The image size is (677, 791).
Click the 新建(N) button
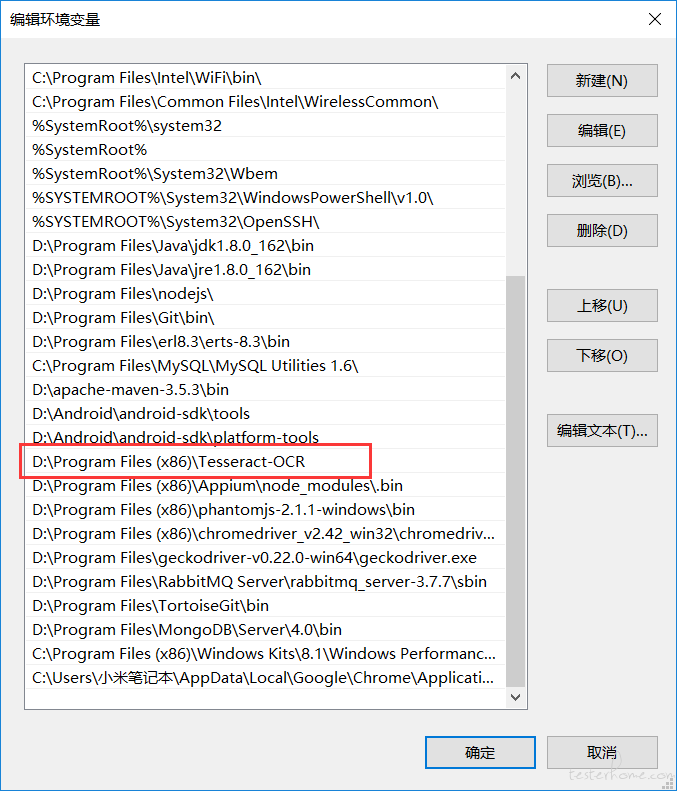coord(602,80)
